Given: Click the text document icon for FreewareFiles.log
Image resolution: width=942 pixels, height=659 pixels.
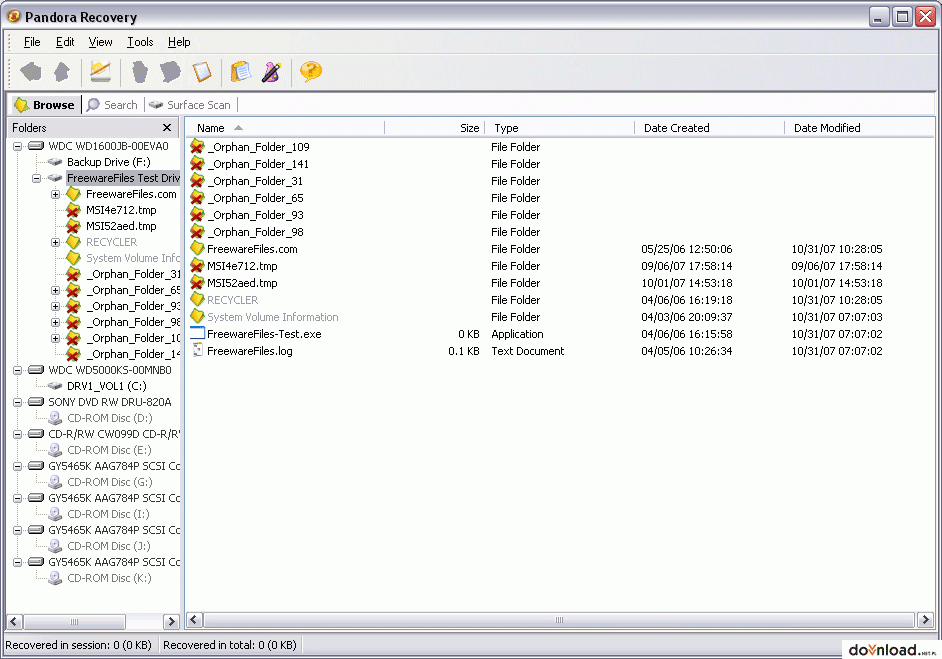Looking at the screenshot, I should click(197, 350).
